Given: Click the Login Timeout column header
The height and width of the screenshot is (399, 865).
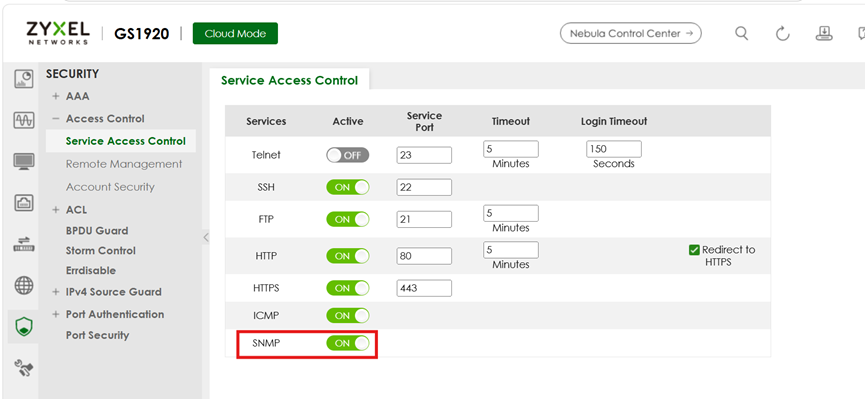Looking at the screenshot, I should pos(614,121).
